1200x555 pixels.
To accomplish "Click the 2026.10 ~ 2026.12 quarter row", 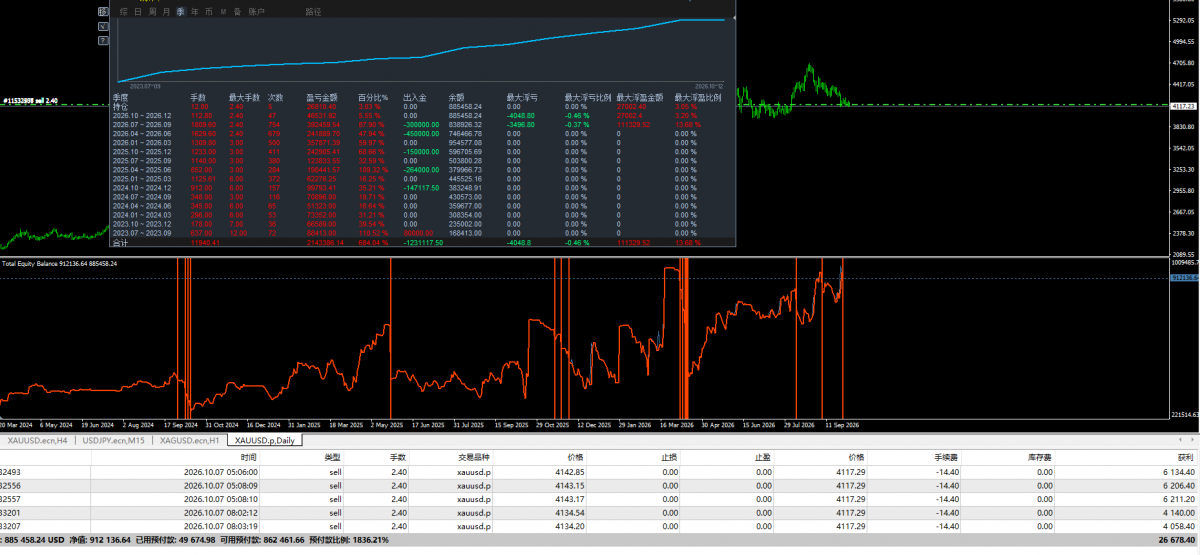I will click(421, 115).
